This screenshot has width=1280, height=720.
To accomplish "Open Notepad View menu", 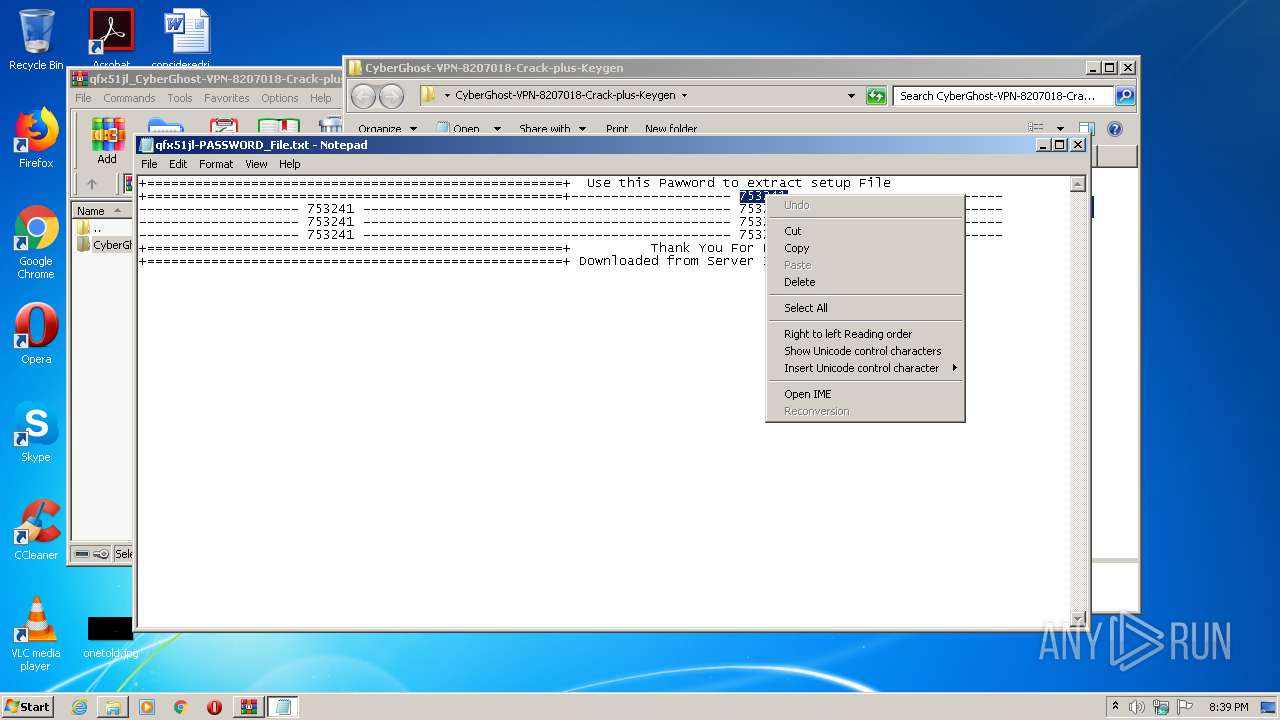I will point(256,164).
